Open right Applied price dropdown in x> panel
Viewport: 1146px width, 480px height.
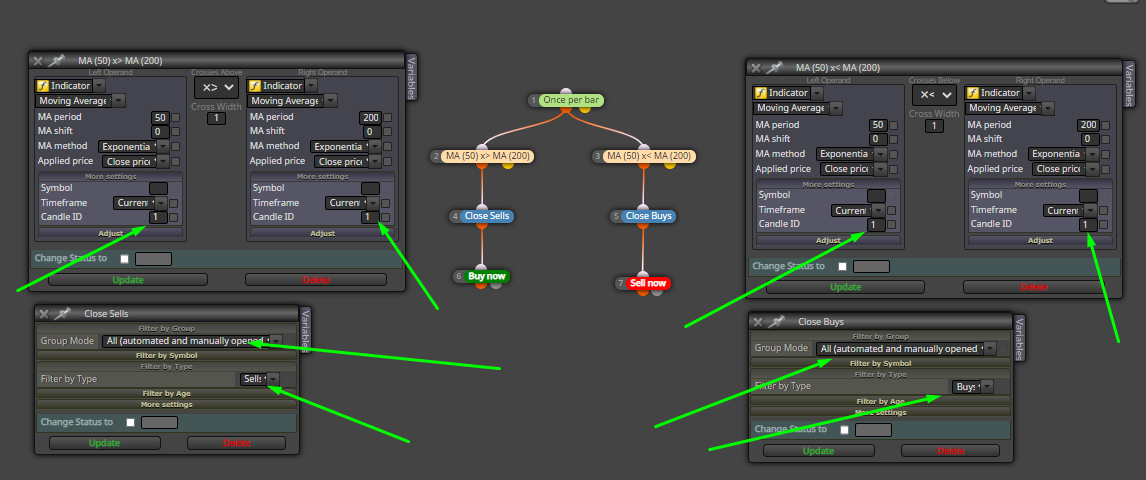point(347,161)
